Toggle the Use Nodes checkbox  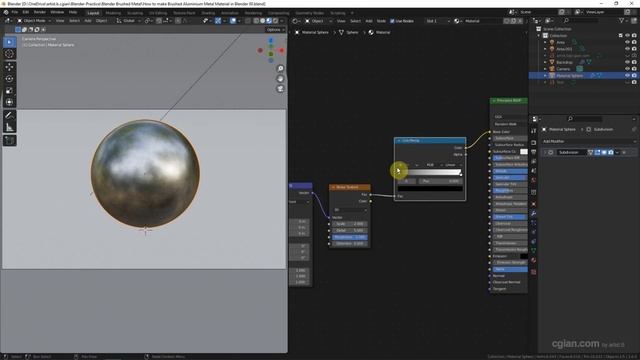coord(392,21)
